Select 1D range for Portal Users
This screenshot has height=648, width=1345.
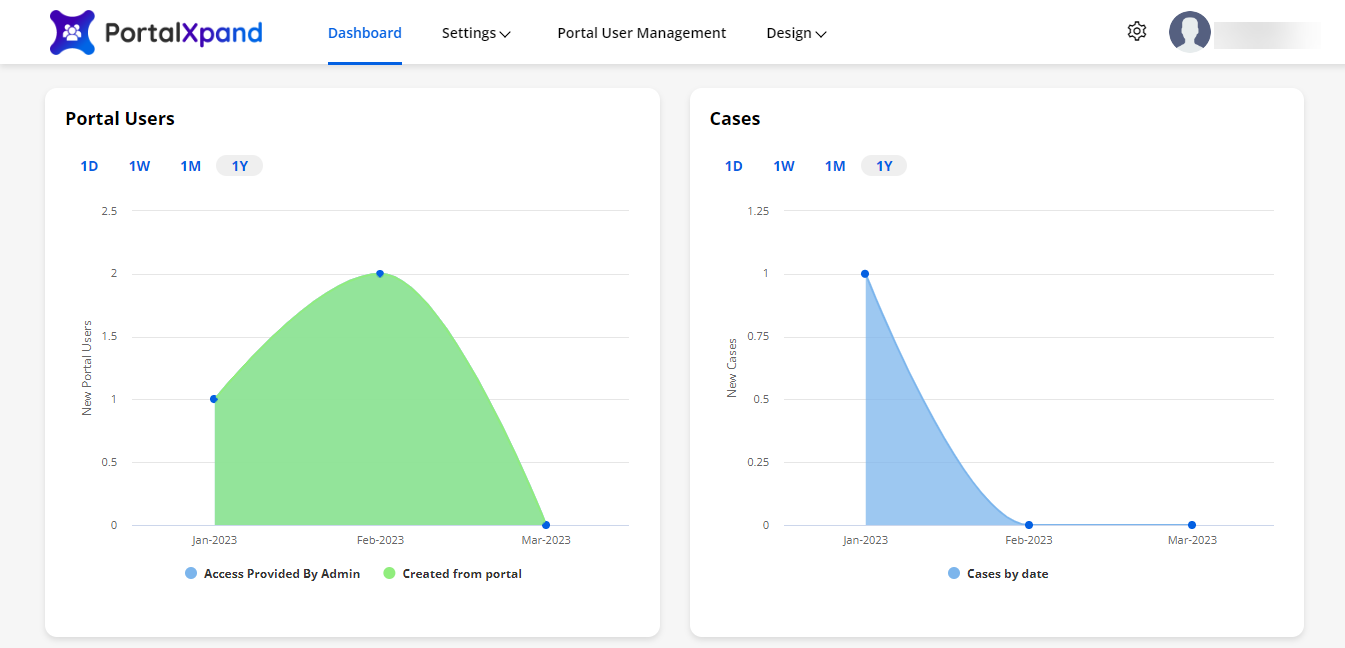coord(89,166)
